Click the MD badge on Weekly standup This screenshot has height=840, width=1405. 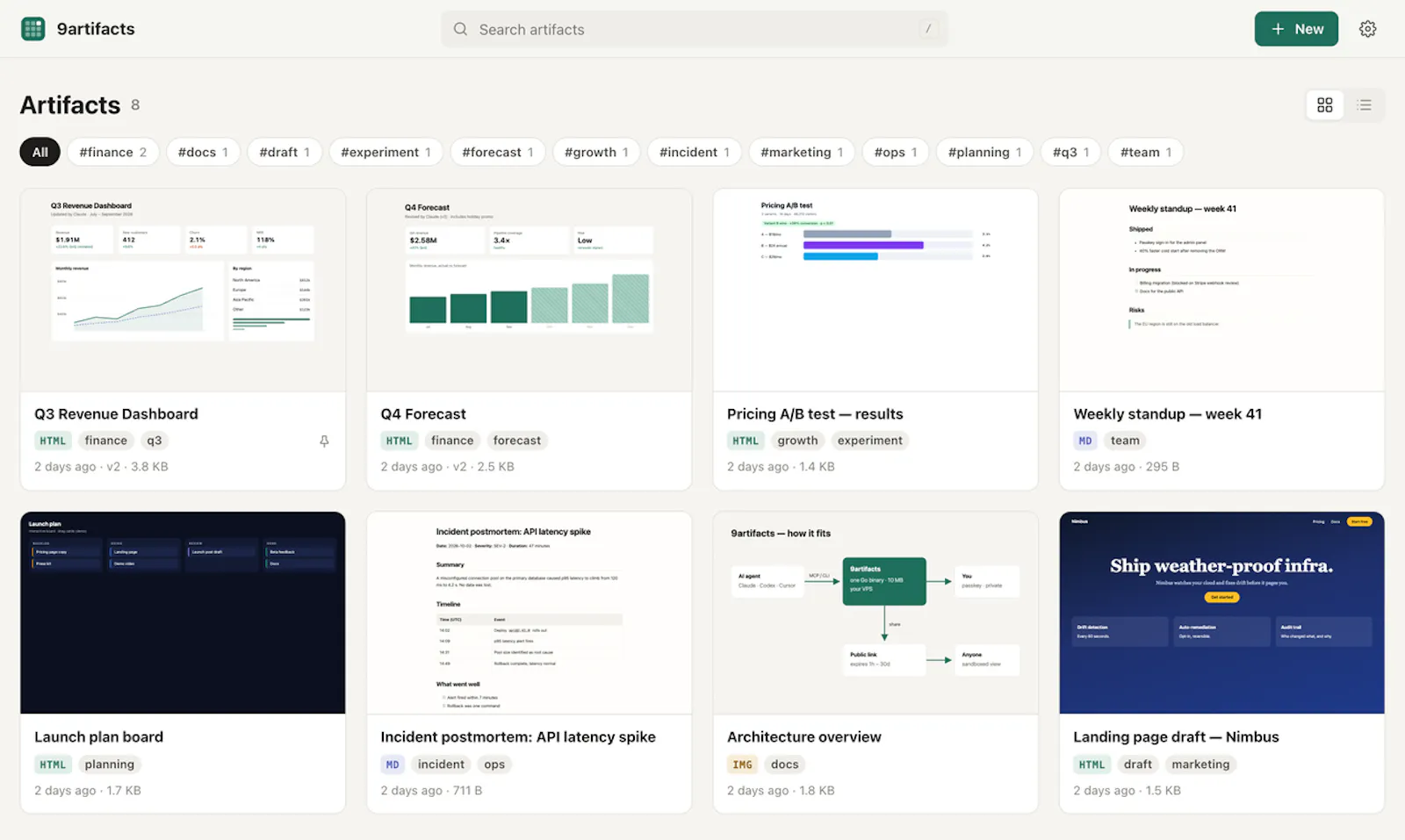pyautogui.click(x=1085, y=441)
